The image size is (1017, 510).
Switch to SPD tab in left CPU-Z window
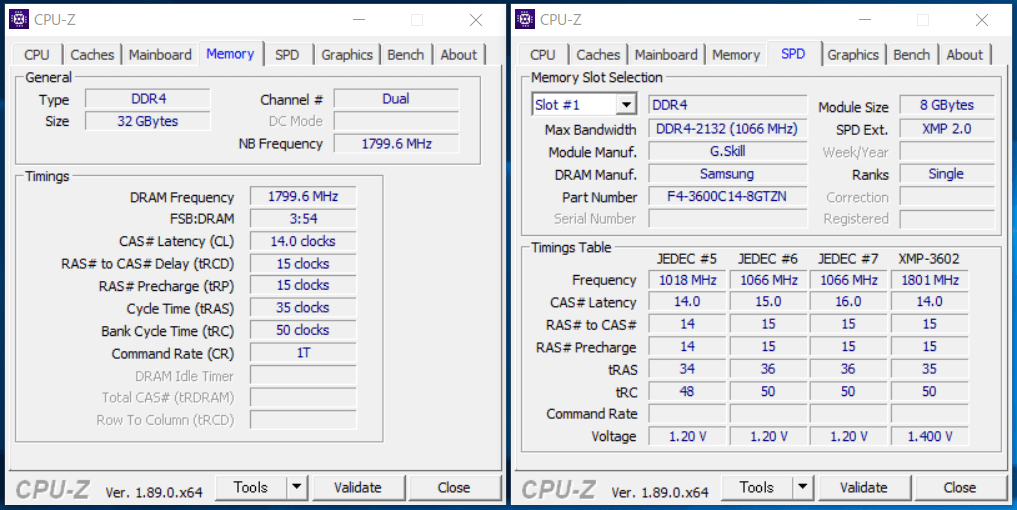[287, 55]
